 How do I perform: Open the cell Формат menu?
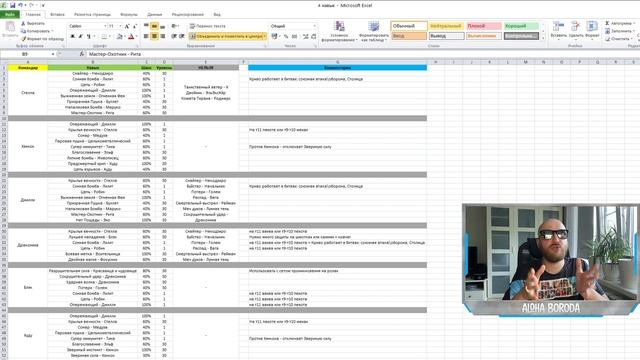(592, 30)
